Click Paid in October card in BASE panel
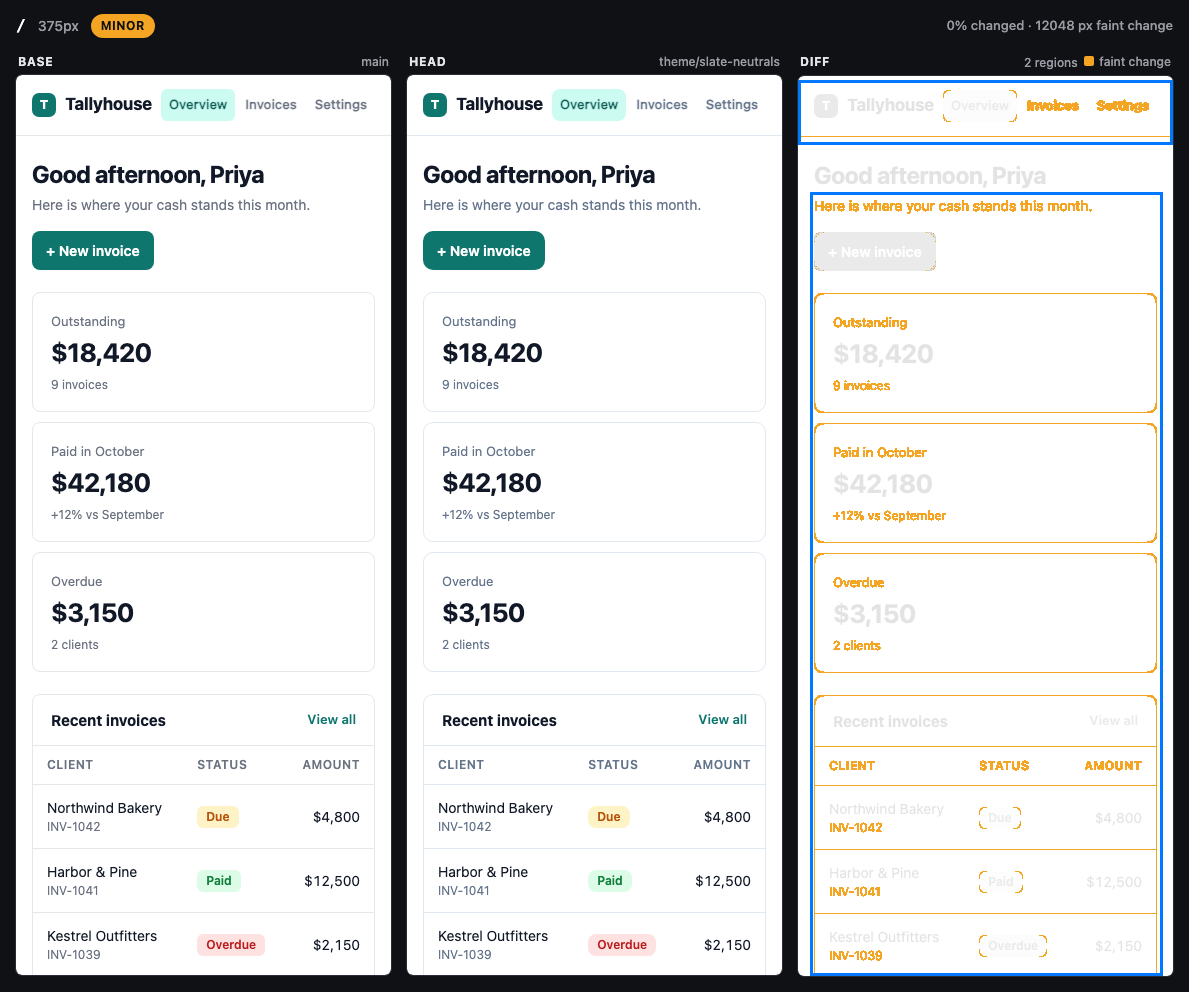1189x992 pixels. [x=203, y=482]
